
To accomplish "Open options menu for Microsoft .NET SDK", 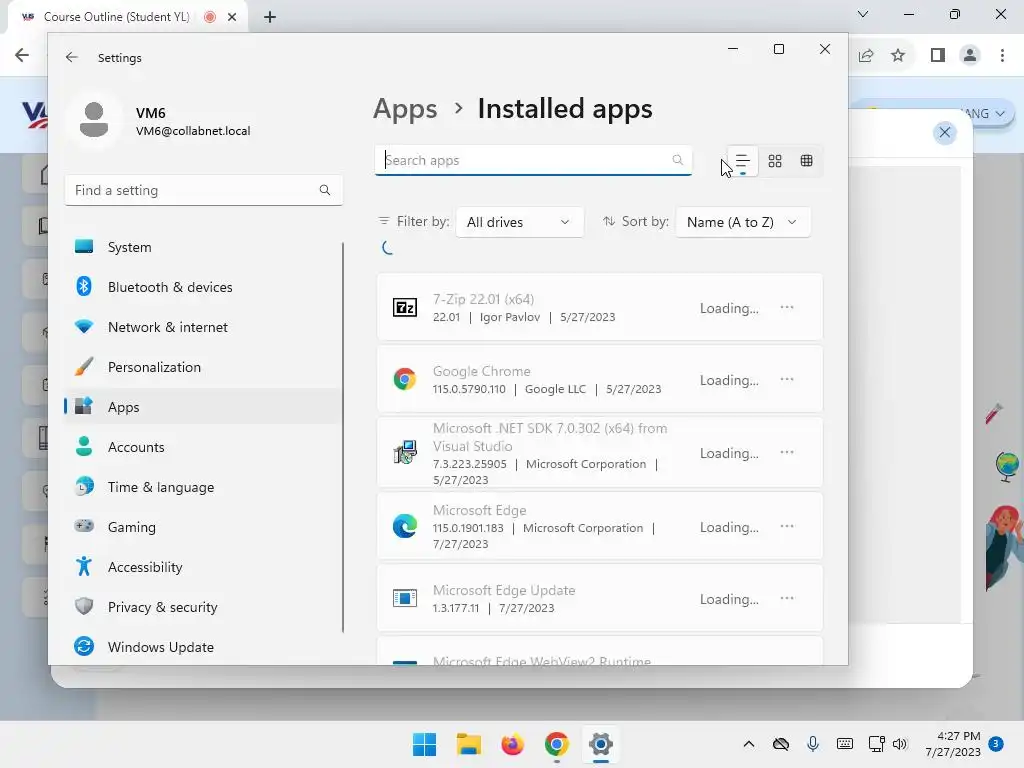I will pyautogui.click(x=787, y=453).
